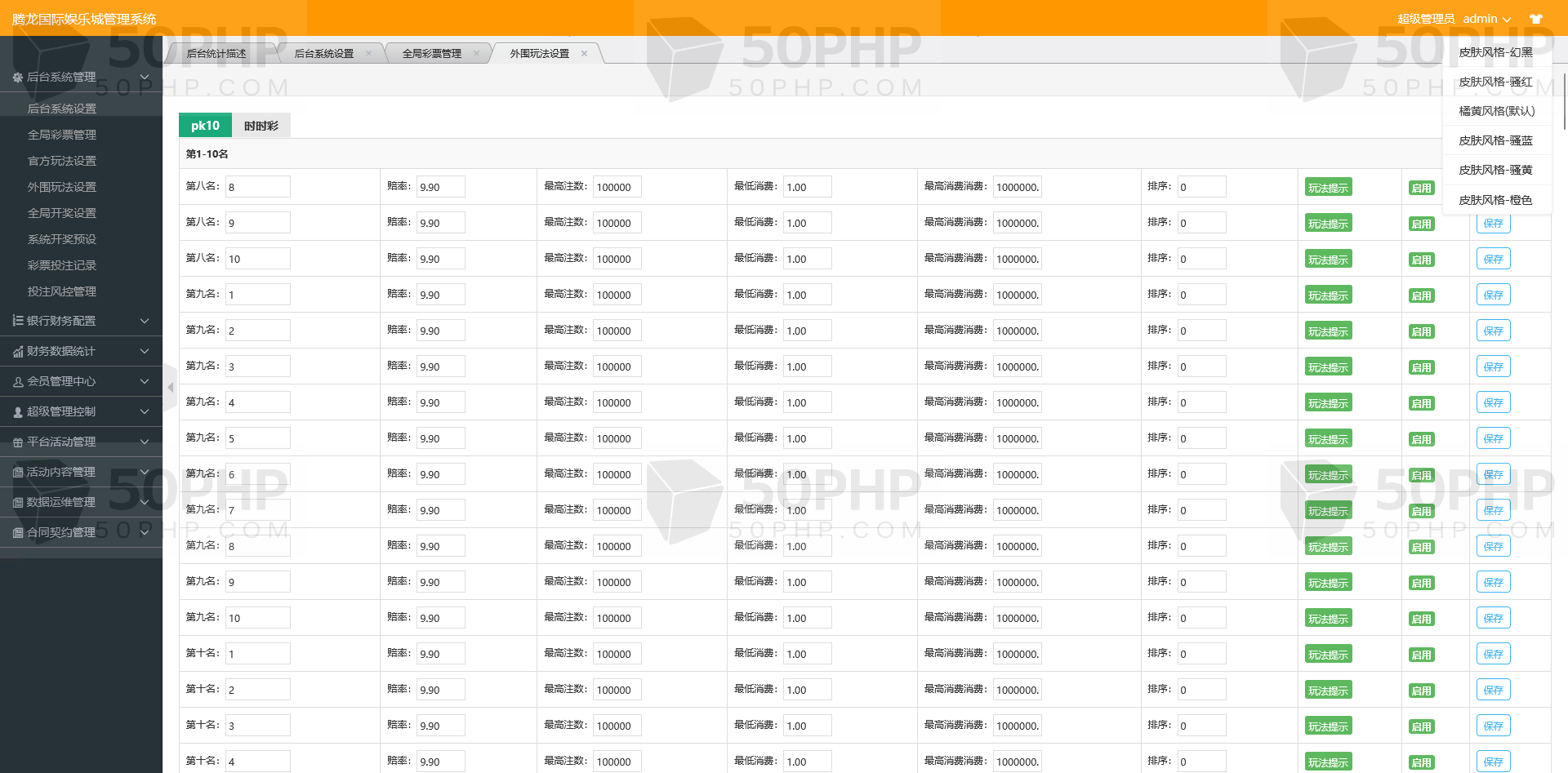Image resolution: width=1568 pixels, height=773 pixels.
Task: Click the user icon beside 会员管理中心
Action: (17, 382)
